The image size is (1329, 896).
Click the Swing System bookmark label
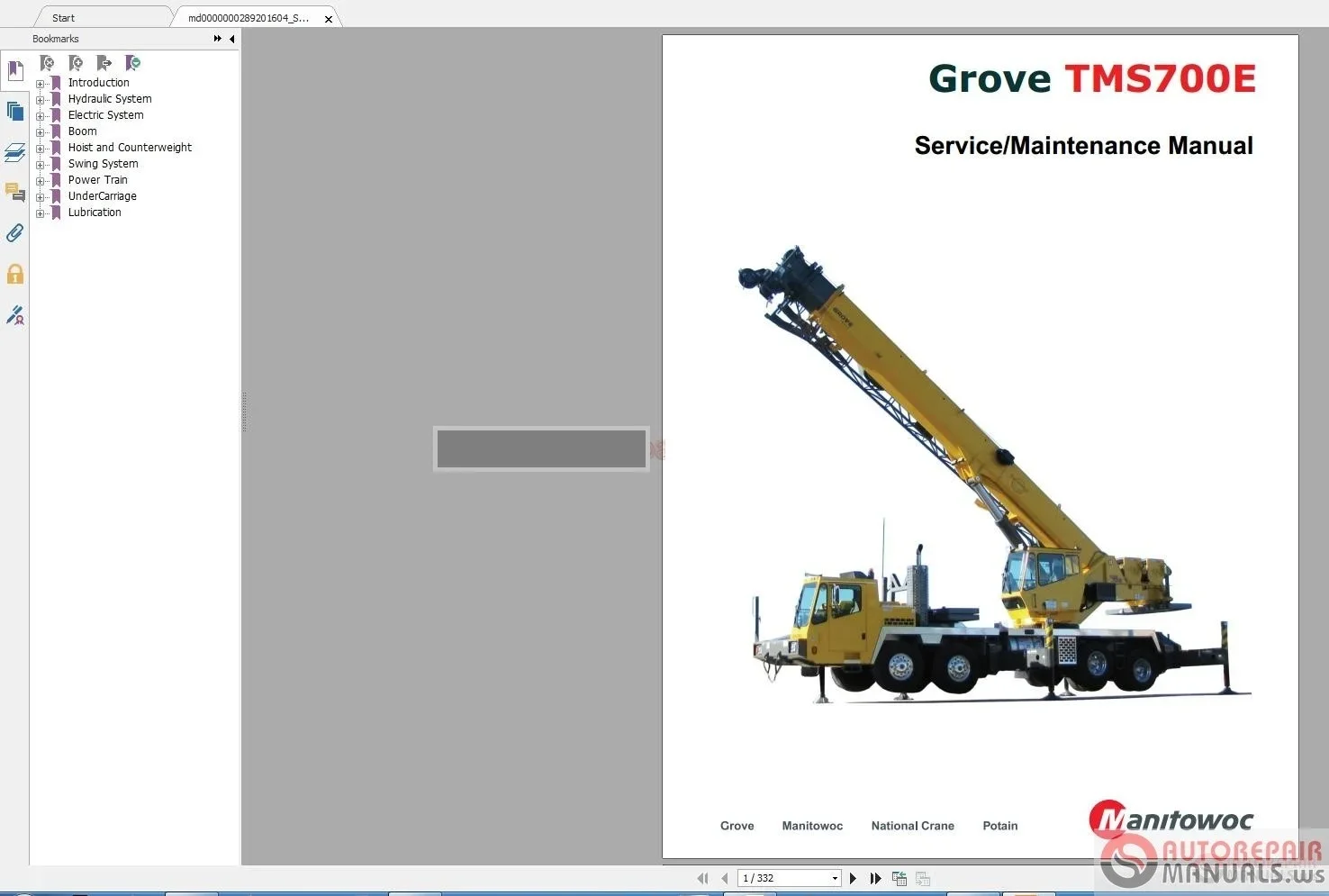(x=104, y=164)
